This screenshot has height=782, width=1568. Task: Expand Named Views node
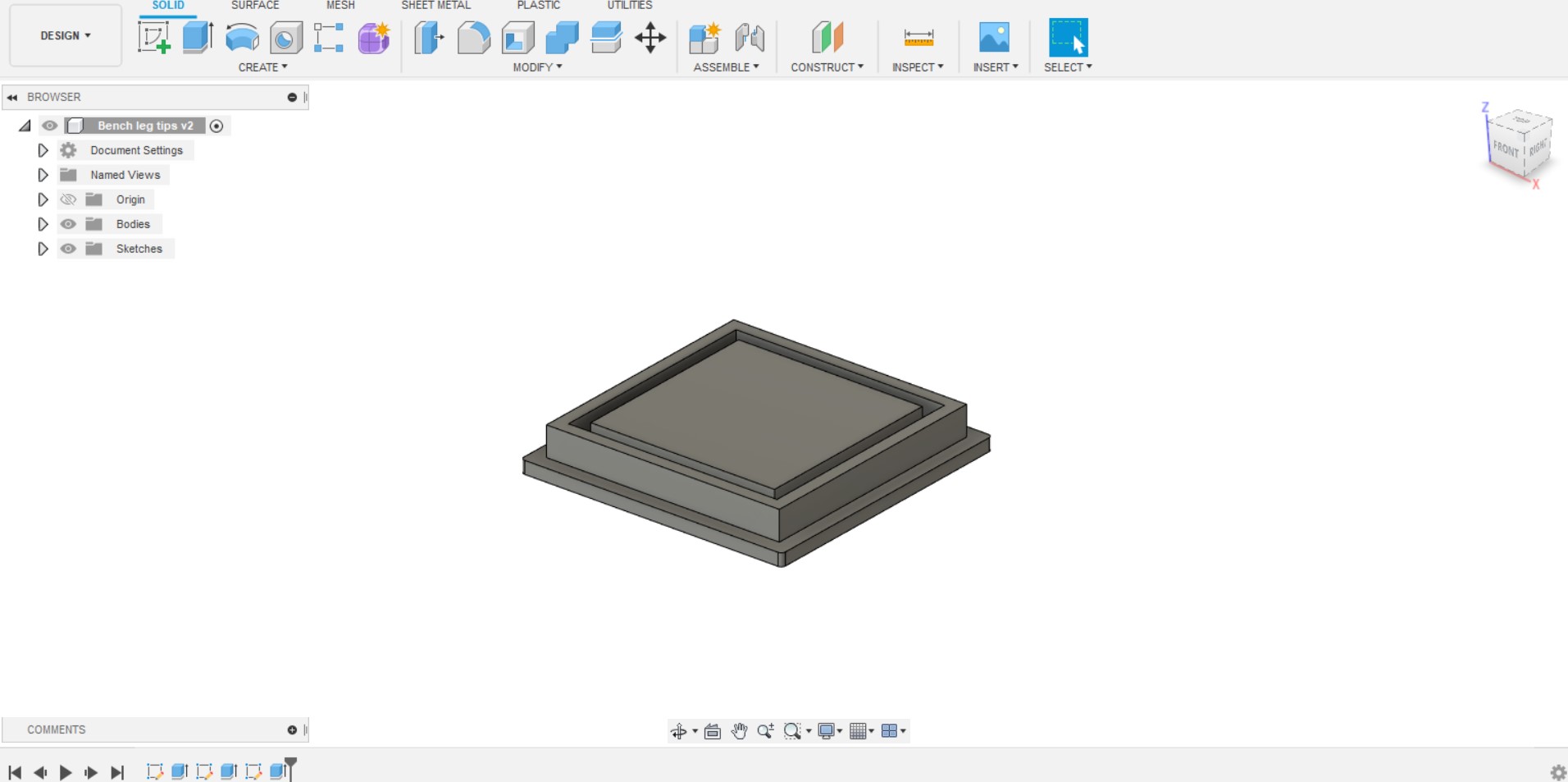pyautogui.click(x=43, y=175)
